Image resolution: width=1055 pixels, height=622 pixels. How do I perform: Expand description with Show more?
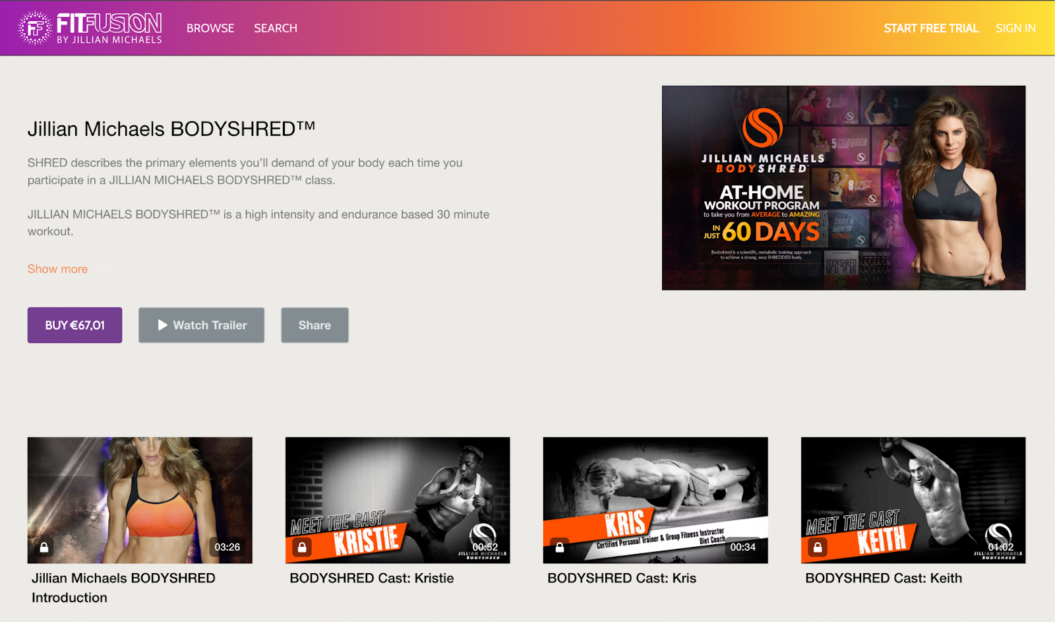tap(57, 269)
